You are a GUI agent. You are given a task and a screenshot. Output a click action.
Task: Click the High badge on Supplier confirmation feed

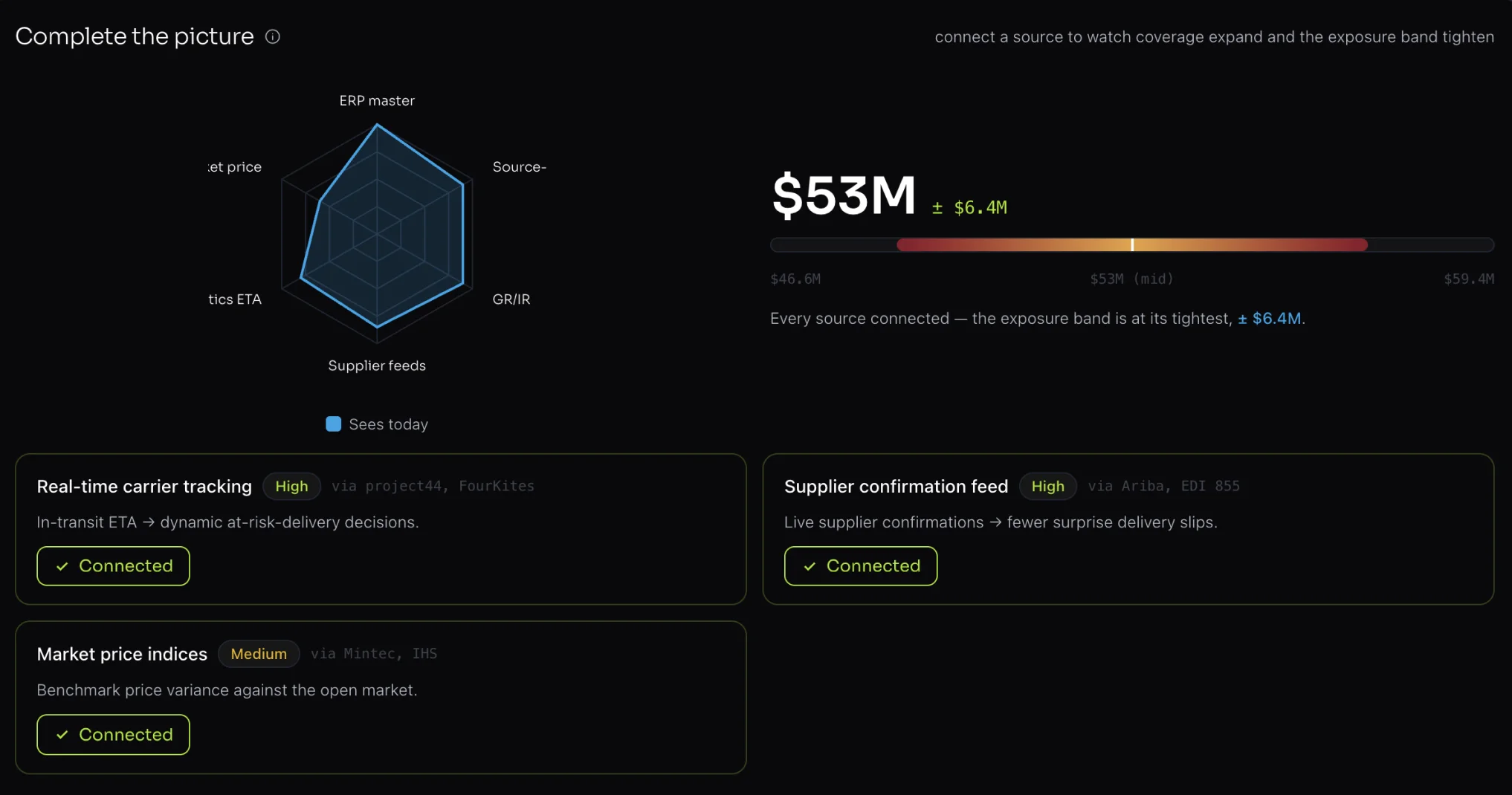tap(1048, 486)
